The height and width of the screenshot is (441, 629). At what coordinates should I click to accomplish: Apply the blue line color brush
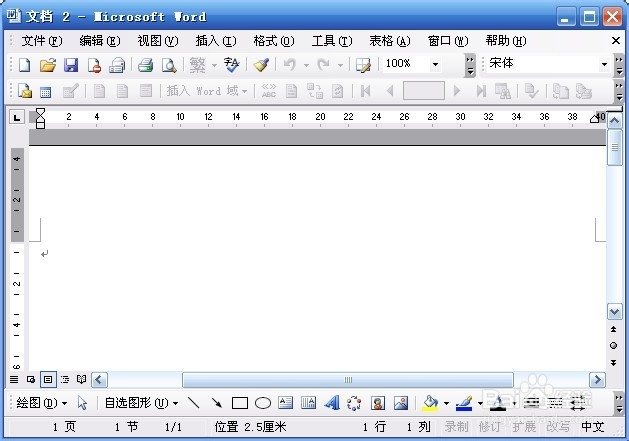point(464,403)
